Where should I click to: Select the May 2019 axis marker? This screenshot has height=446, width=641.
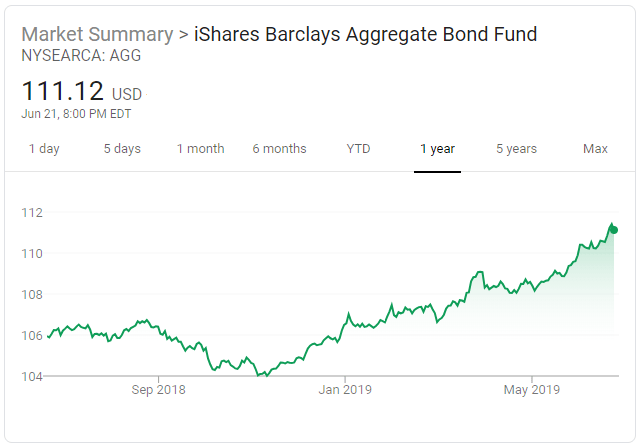531,389
